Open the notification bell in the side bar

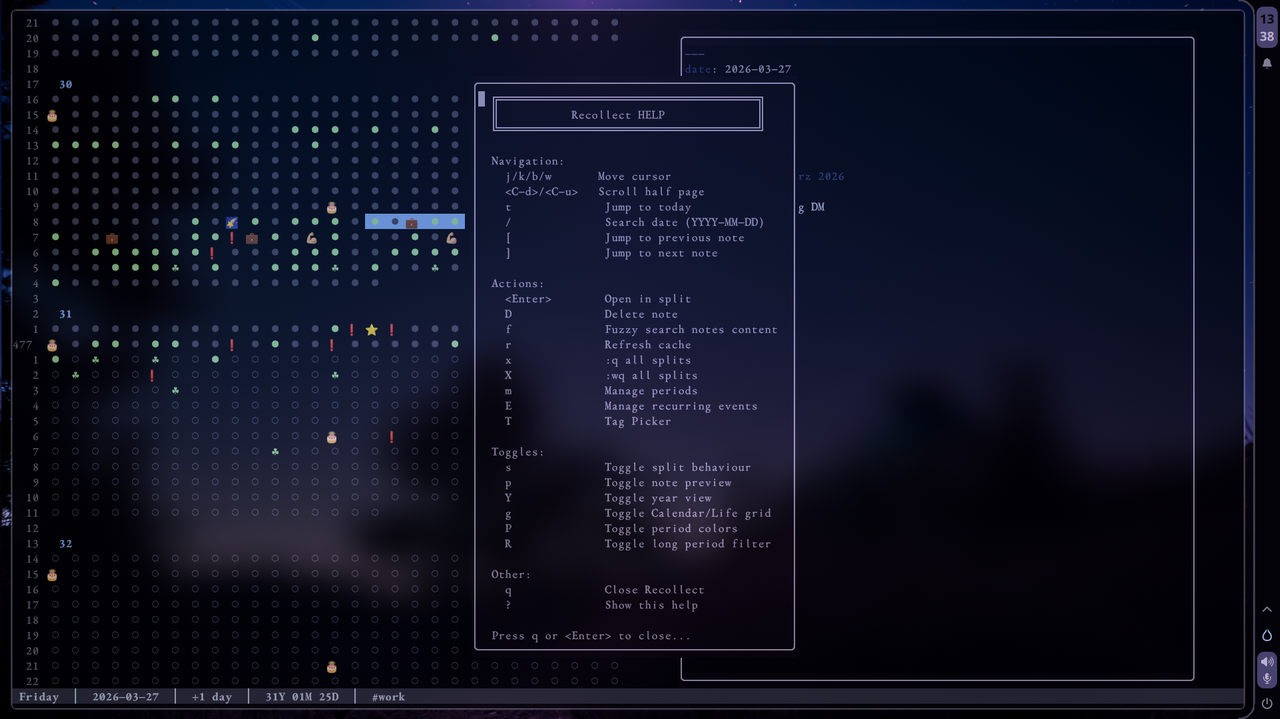tap(1267, 63)
